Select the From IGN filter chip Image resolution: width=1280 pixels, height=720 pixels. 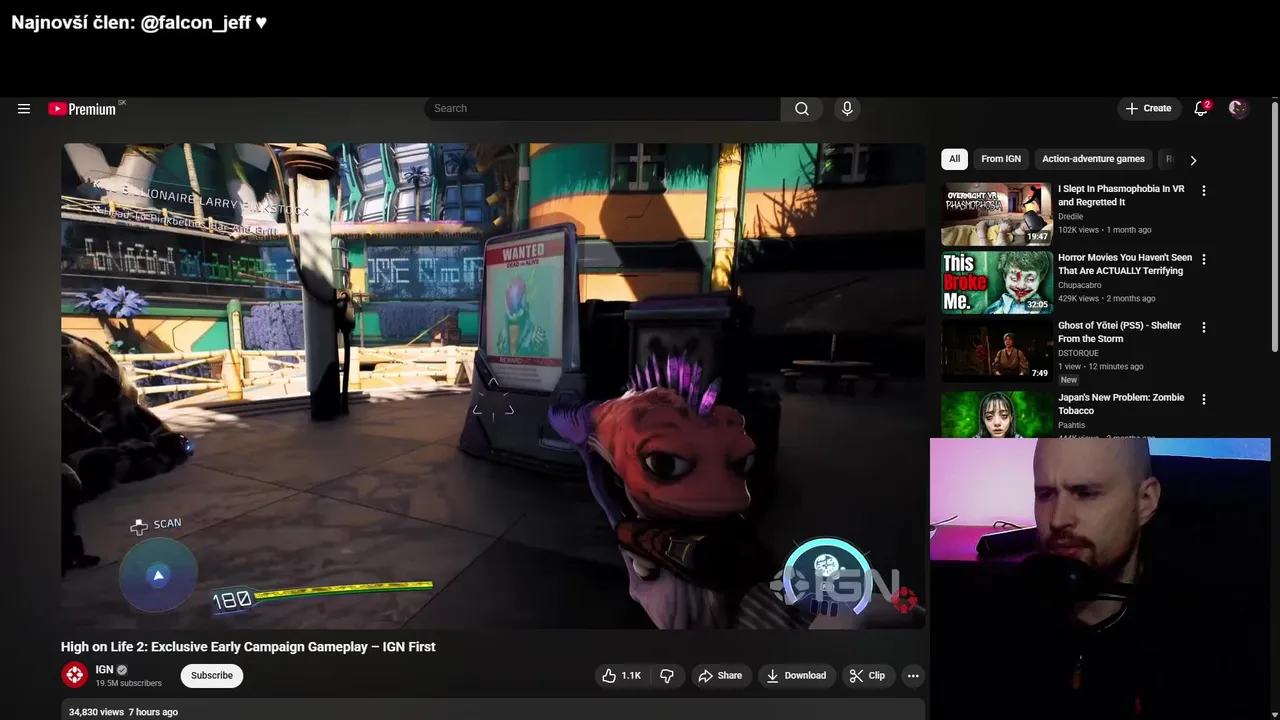click(x=1001, y=159)
